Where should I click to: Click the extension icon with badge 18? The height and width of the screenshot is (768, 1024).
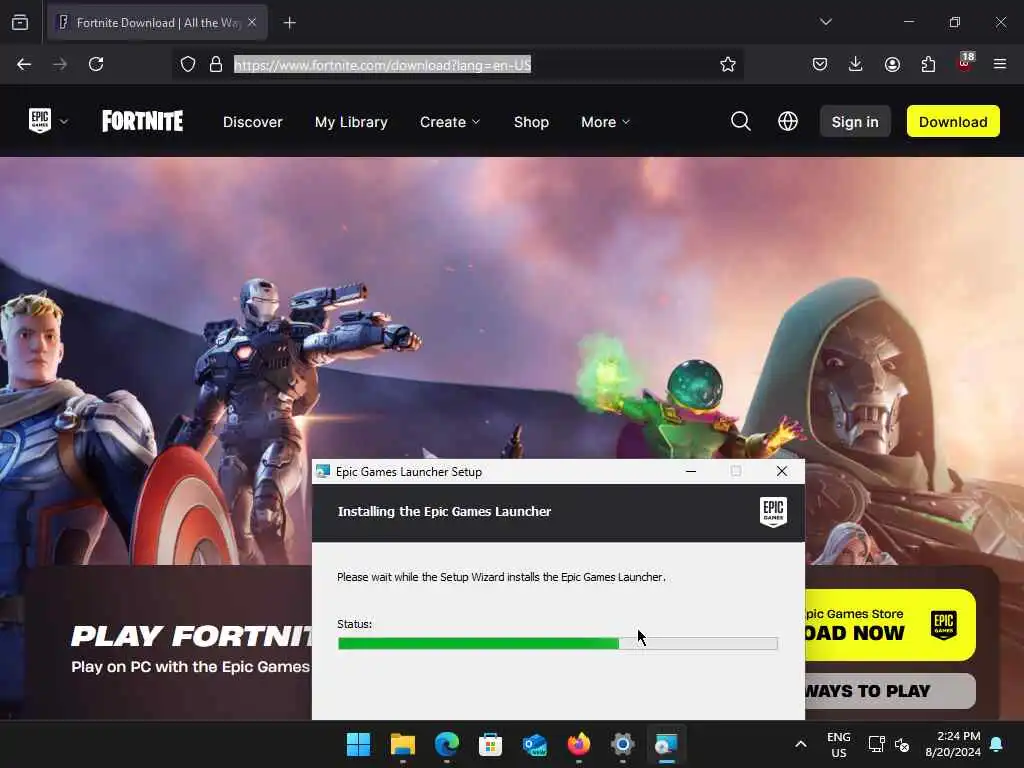pyautogui.click(x=965, y=63)
